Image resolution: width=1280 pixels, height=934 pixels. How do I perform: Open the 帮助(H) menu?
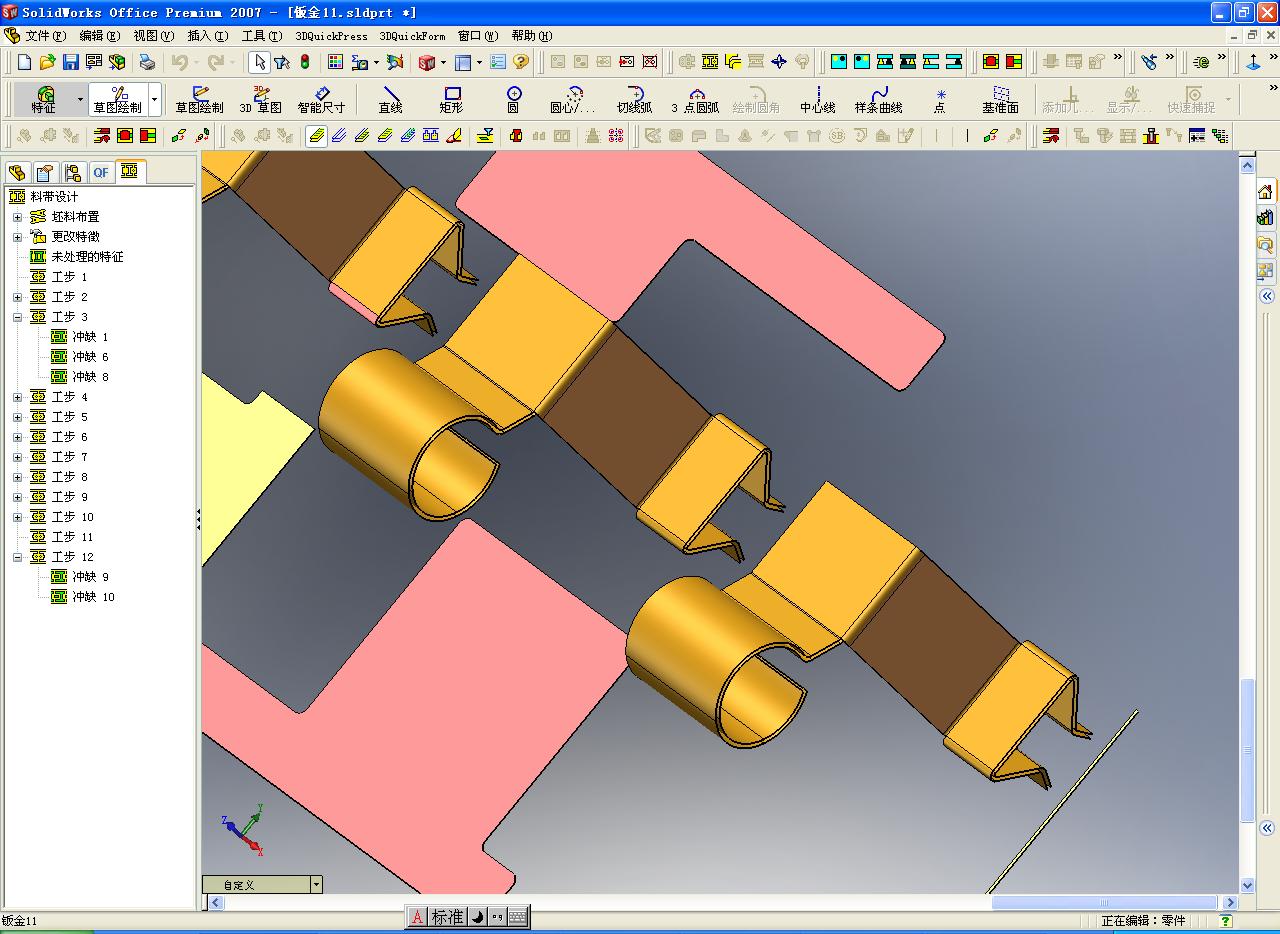(531, 36)
